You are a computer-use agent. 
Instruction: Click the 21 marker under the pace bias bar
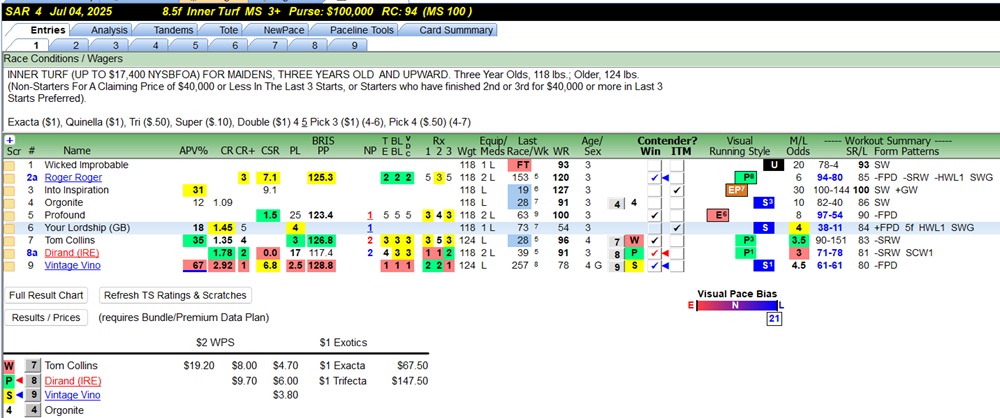coord(774,319)
